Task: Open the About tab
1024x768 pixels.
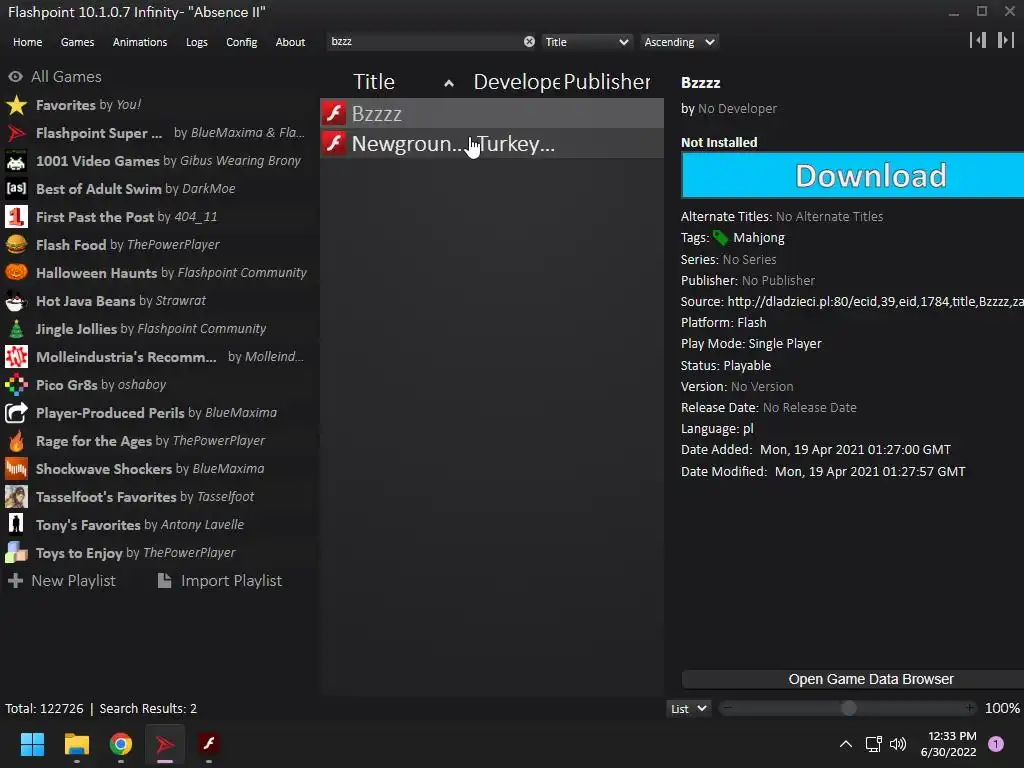Action: [290, 42]
